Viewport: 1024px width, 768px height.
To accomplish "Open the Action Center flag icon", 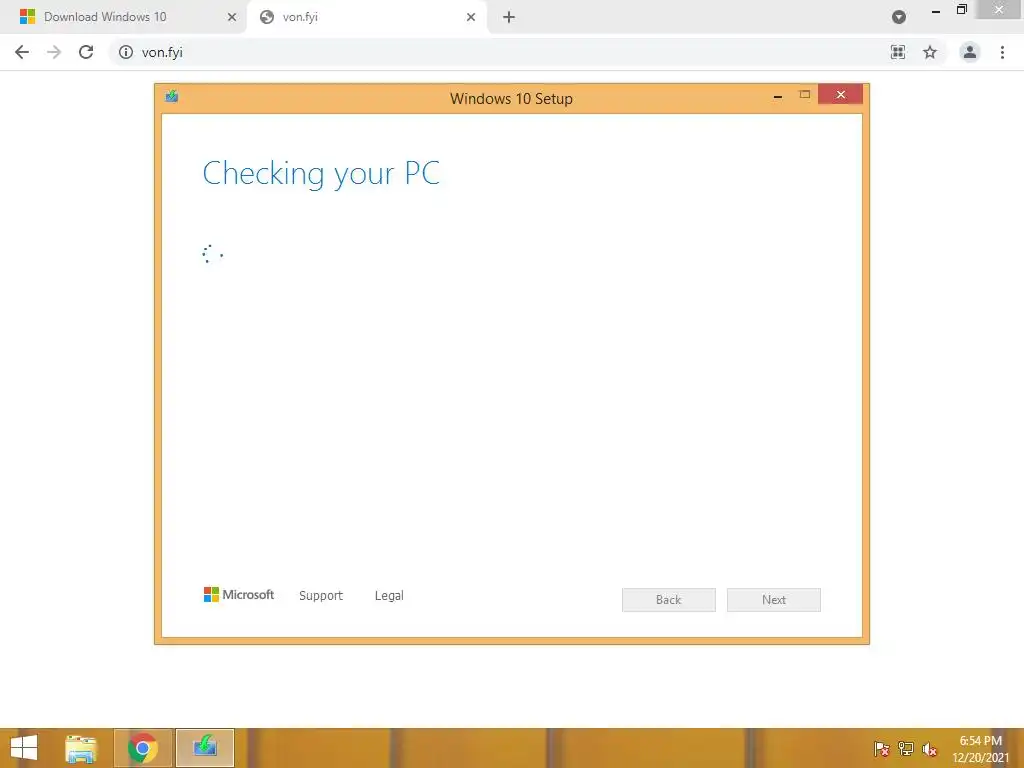I will (882, 749).
